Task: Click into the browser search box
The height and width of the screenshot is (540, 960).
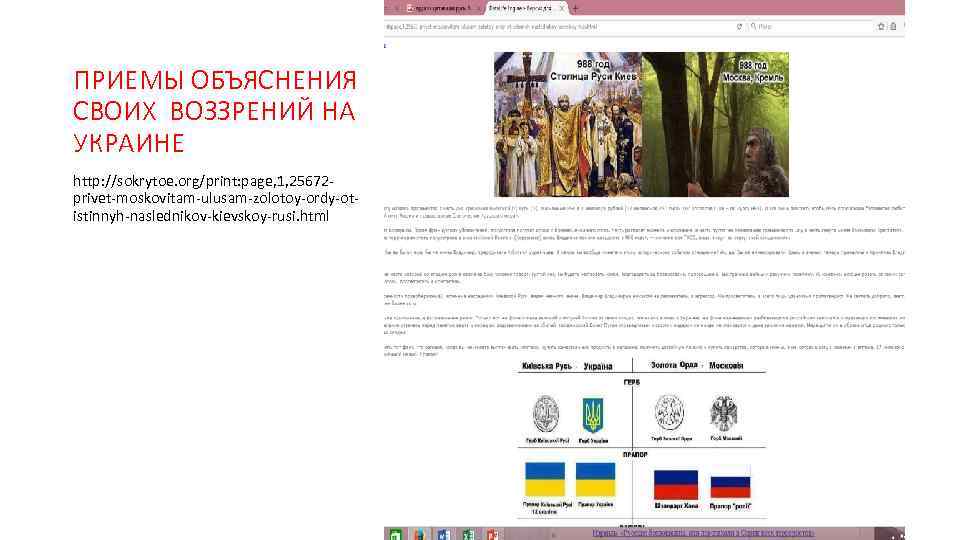Action: point(811,26)
